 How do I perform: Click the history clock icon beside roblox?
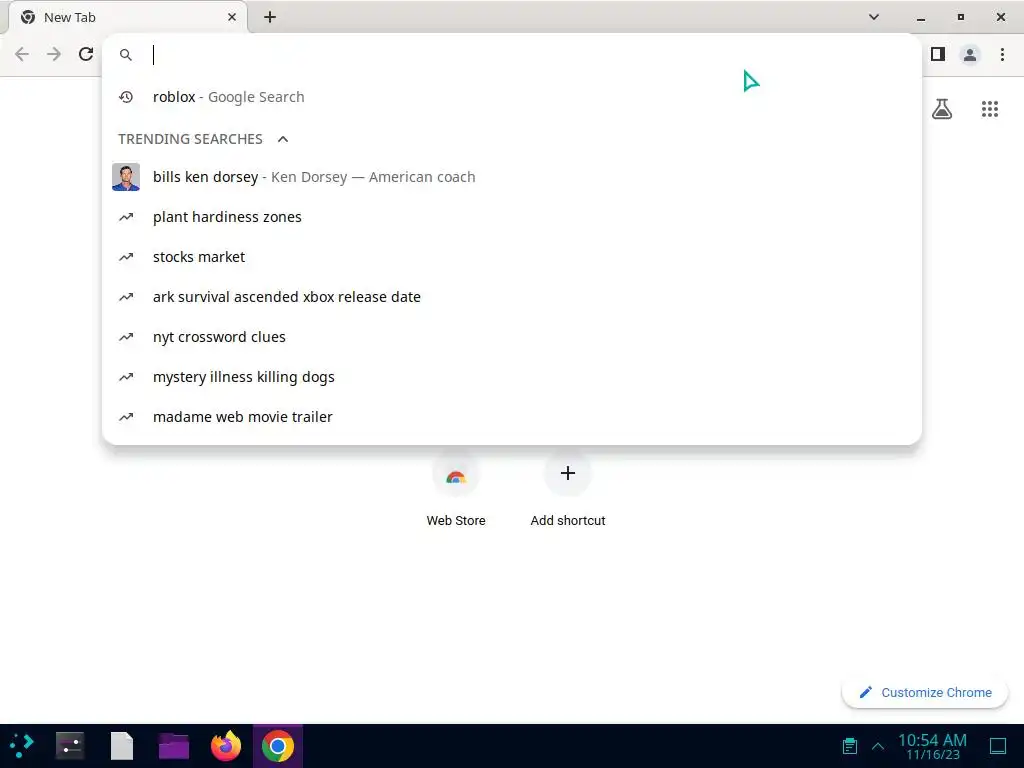[126, 97]
